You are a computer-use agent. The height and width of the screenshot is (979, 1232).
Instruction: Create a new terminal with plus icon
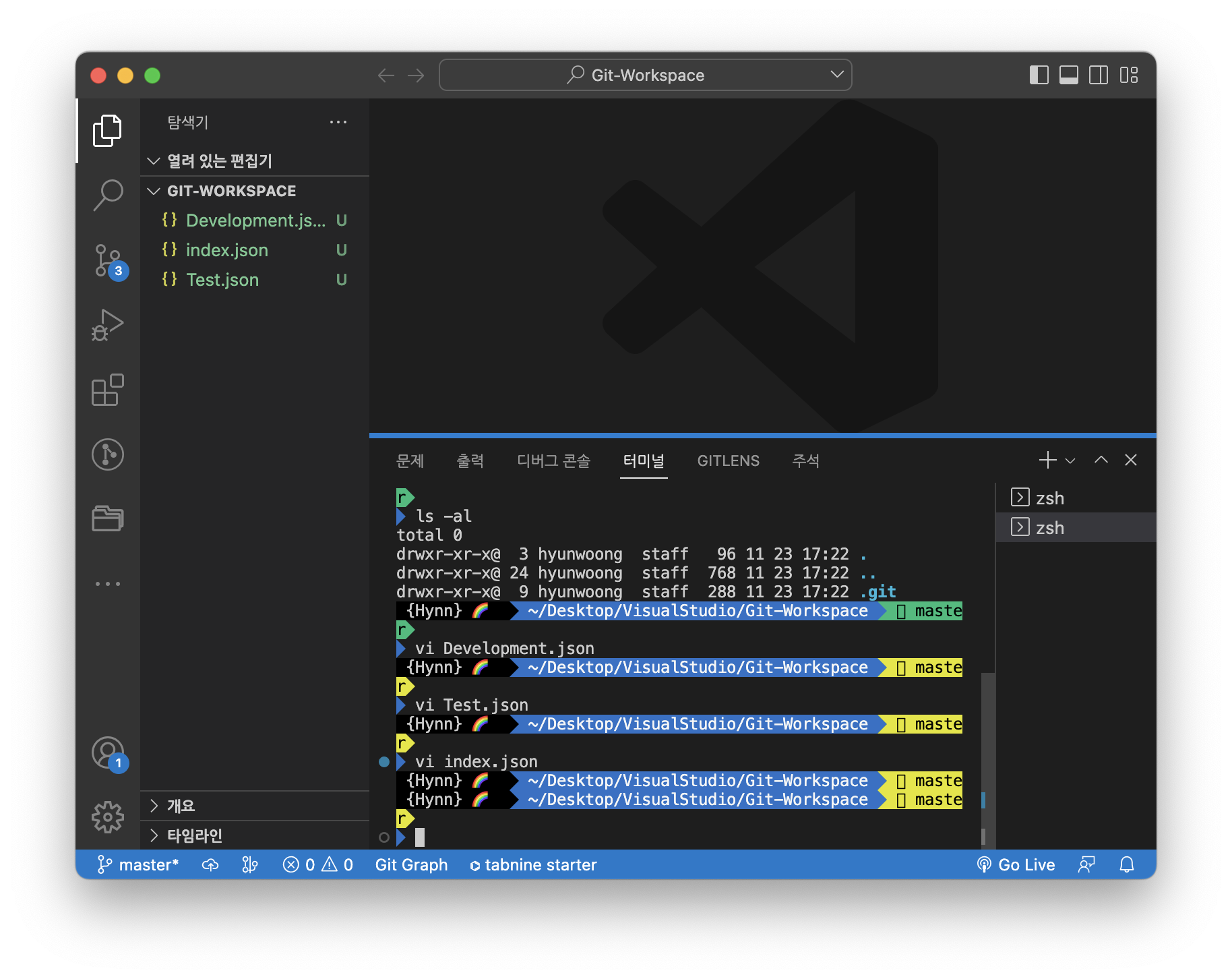[1047, 460]
